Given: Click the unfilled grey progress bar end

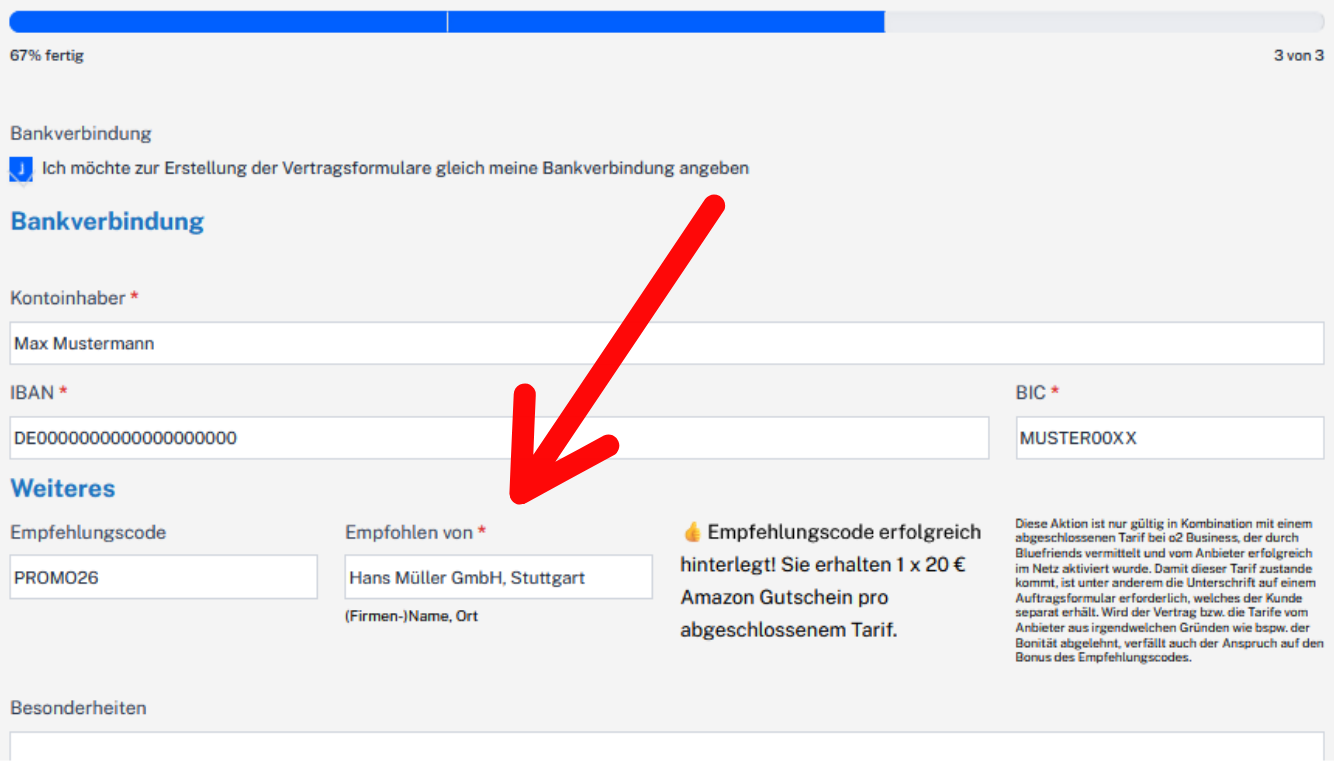Looking at the screenshot, I should tap(1104, 22).
